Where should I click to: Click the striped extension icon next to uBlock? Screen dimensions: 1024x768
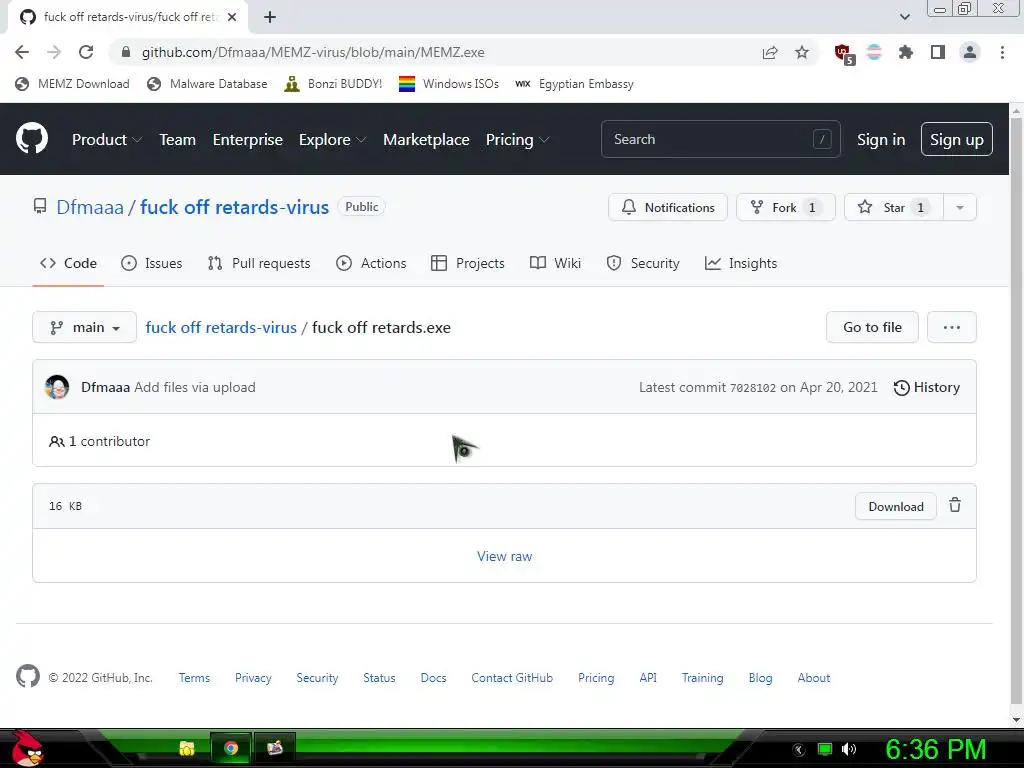click(x=874, y=52)
